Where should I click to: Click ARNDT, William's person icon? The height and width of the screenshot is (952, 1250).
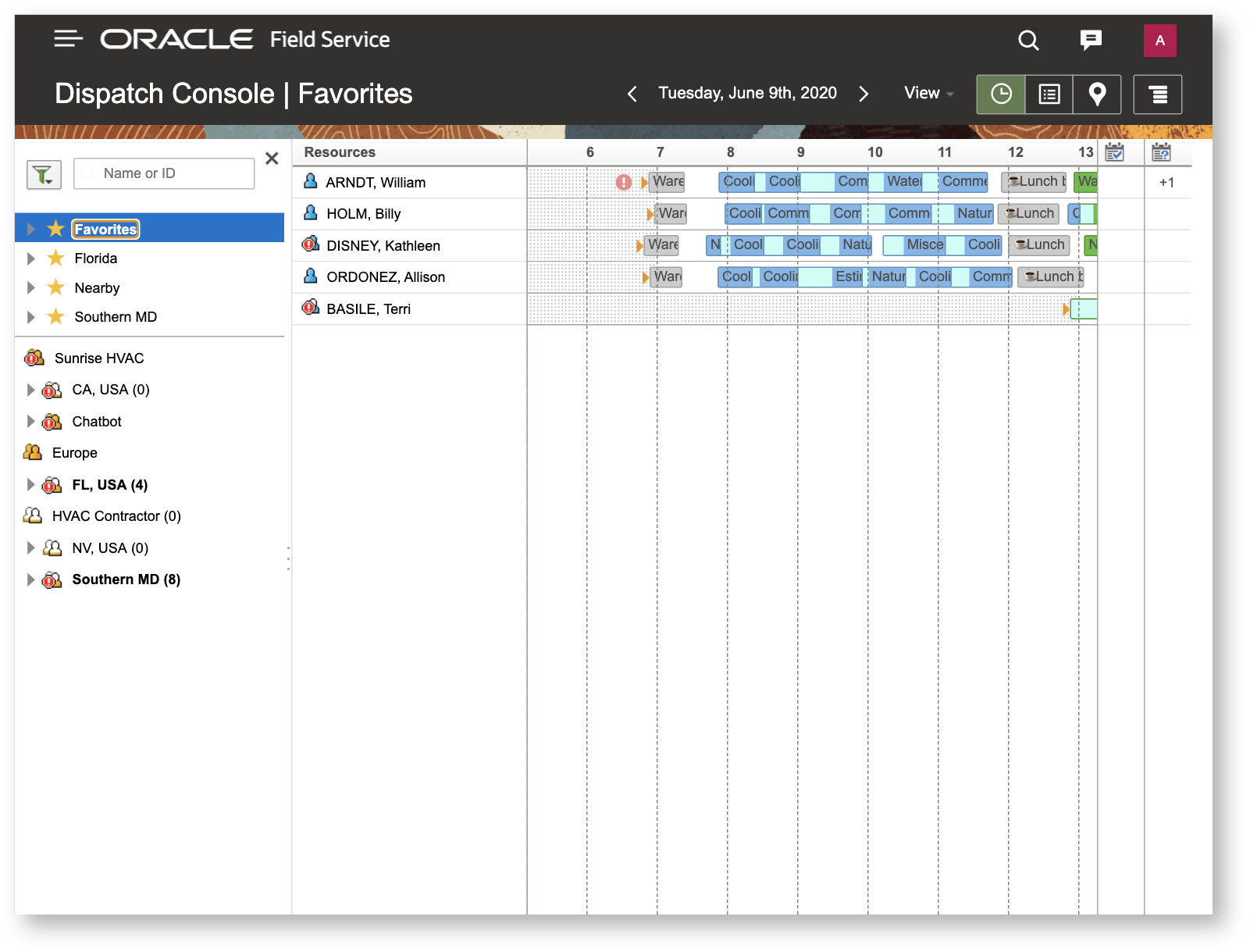tap(311, 181)
